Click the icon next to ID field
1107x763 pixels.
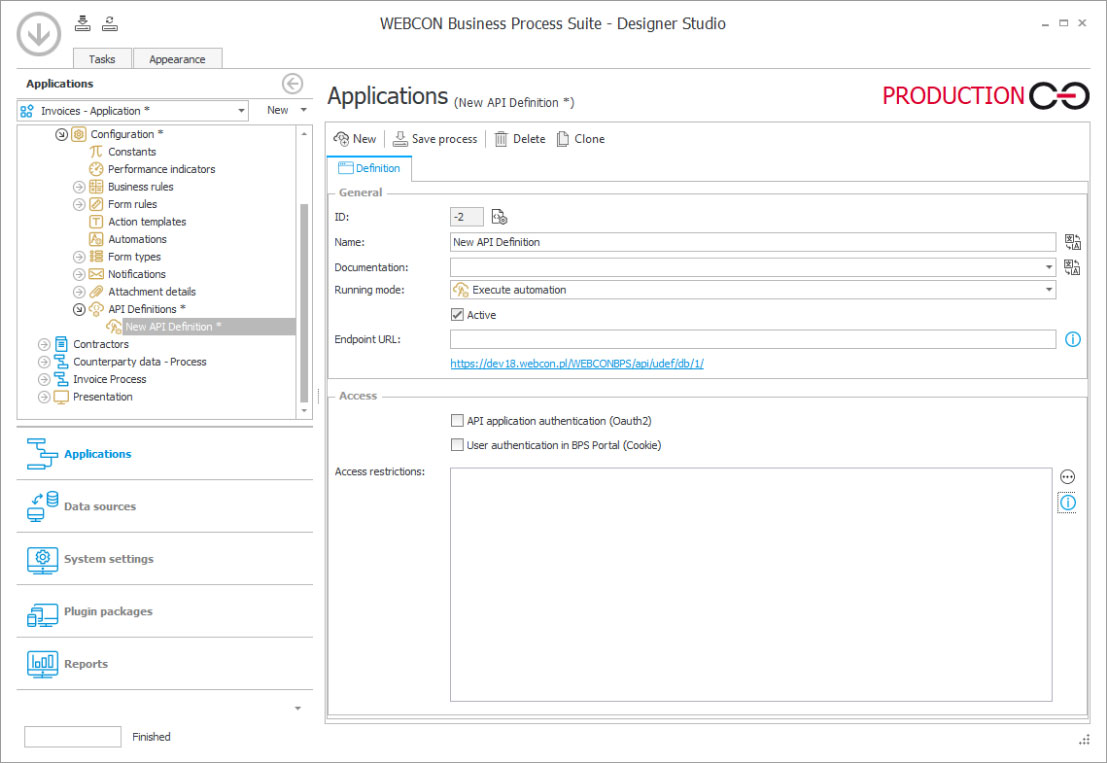pos(499,217)
